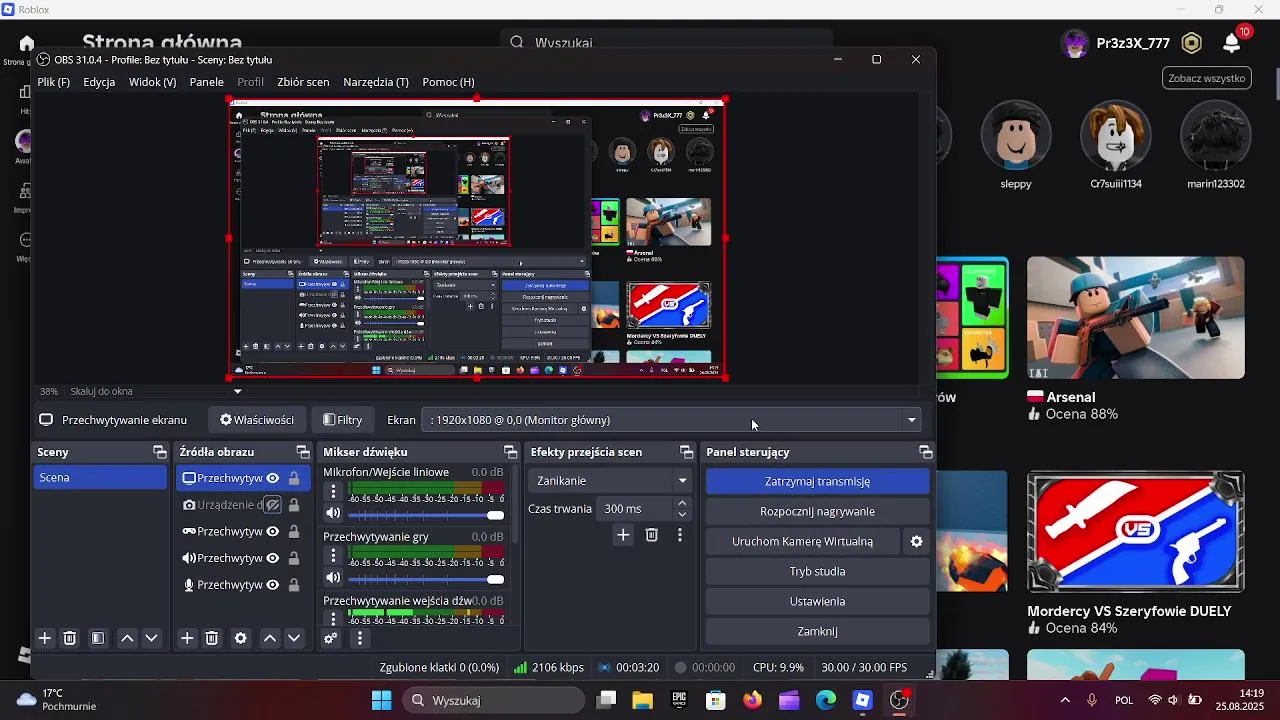Open the Mikrofon/Wejście liniowe options dots
1280x720 pixels.
click(334, 492)
